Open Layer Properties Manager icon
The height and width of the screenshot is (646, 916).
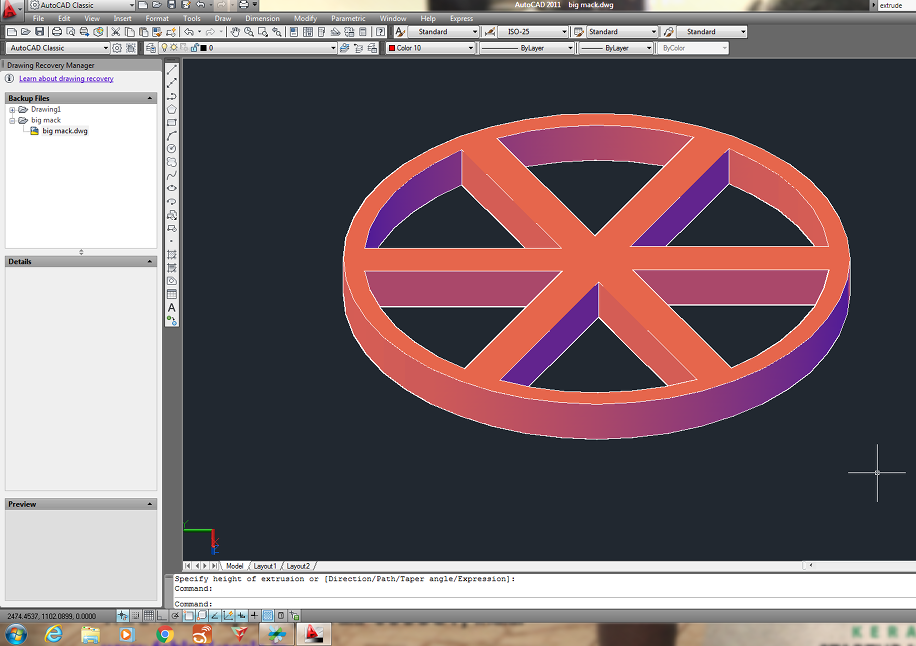[151, 48]
